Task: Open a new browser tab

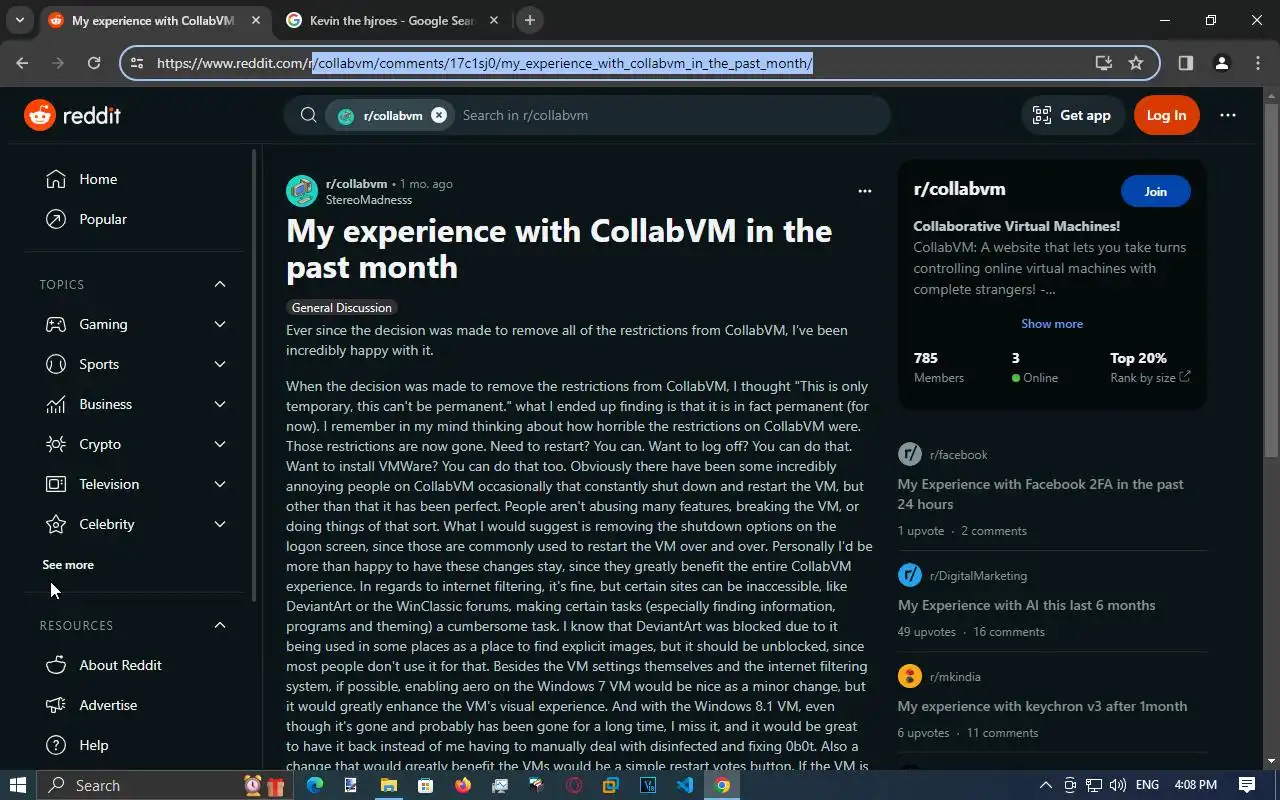Action: (x=530, y=20)
